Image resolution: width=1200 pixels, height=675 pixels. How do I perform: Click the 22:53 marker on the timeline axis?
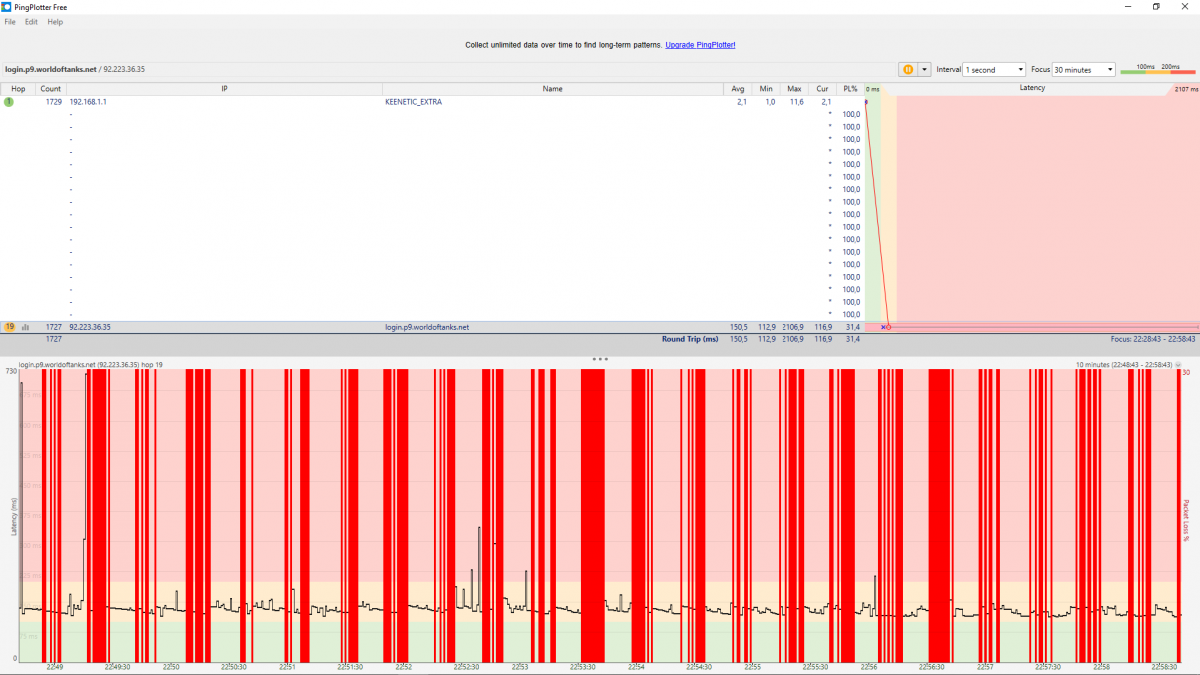click(x=520, y=666)
